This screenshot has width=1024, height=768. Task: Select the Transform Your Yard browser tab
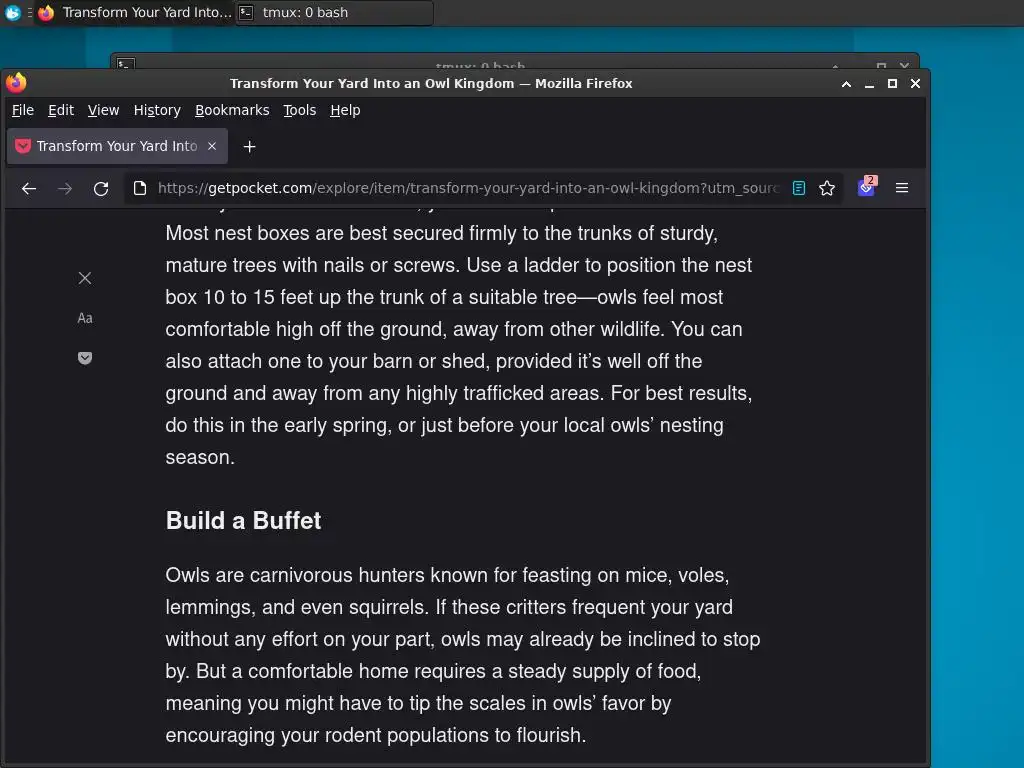click(x=116, y=146)
